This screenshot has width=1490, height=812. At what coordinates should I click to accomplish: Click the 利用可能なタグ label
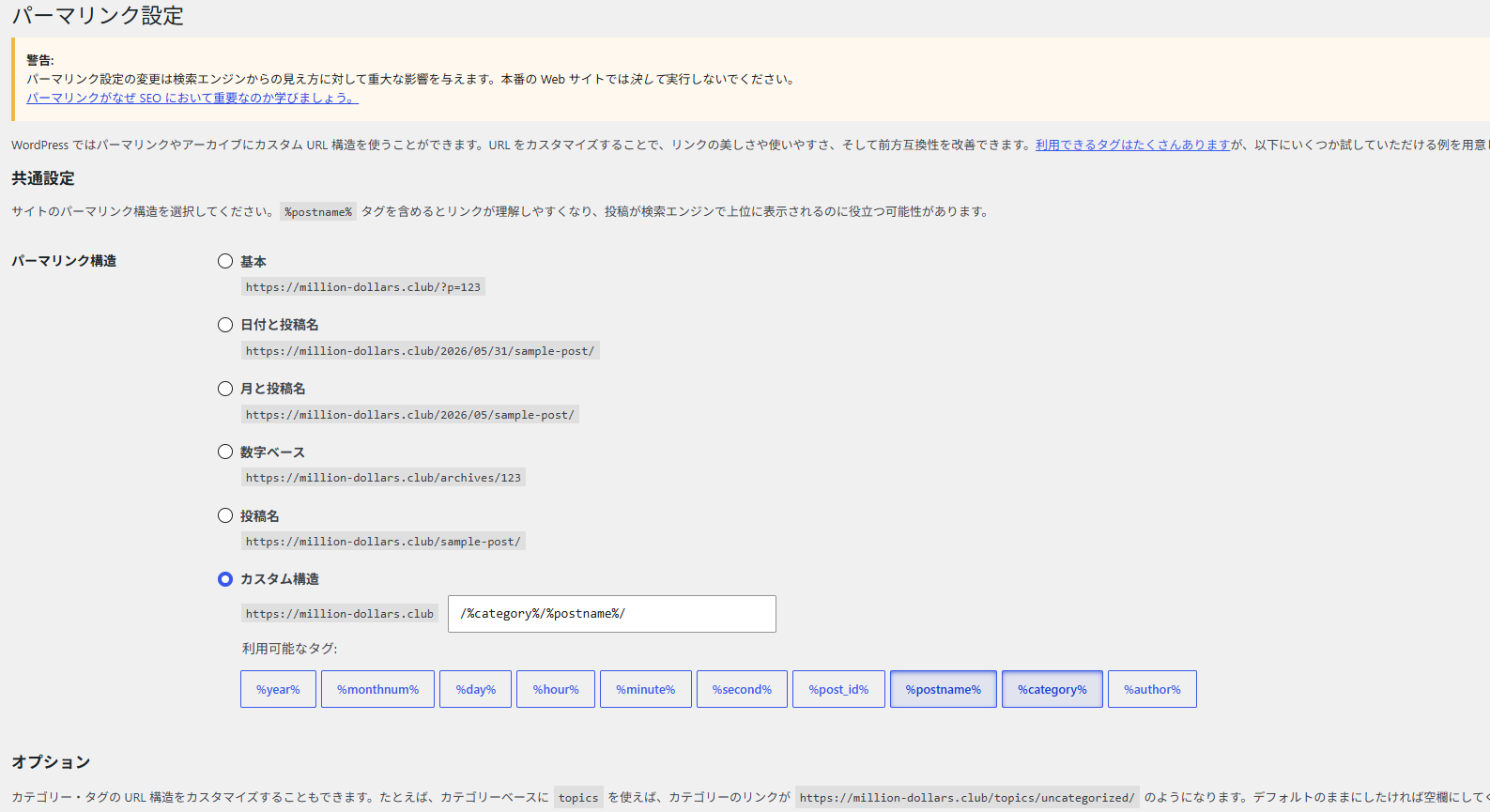290,649
